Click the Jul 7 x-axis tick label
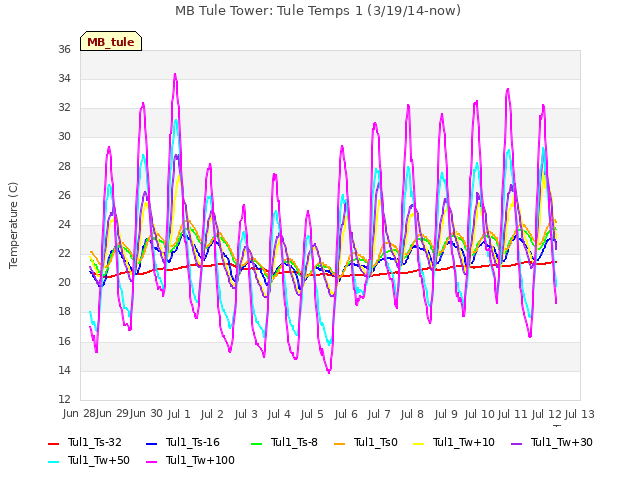 [x=379, y=414]
